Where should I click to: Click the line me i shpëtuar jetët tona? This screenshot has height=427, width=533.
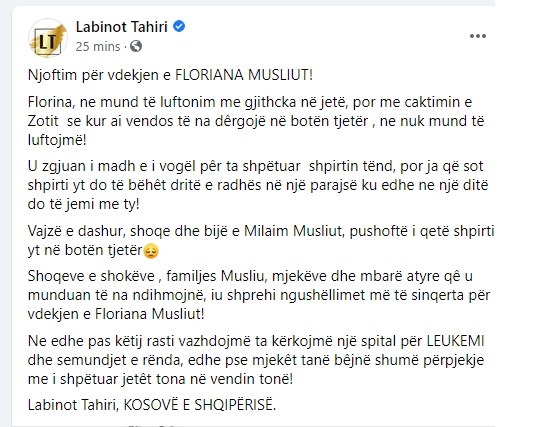click(160, 379)
